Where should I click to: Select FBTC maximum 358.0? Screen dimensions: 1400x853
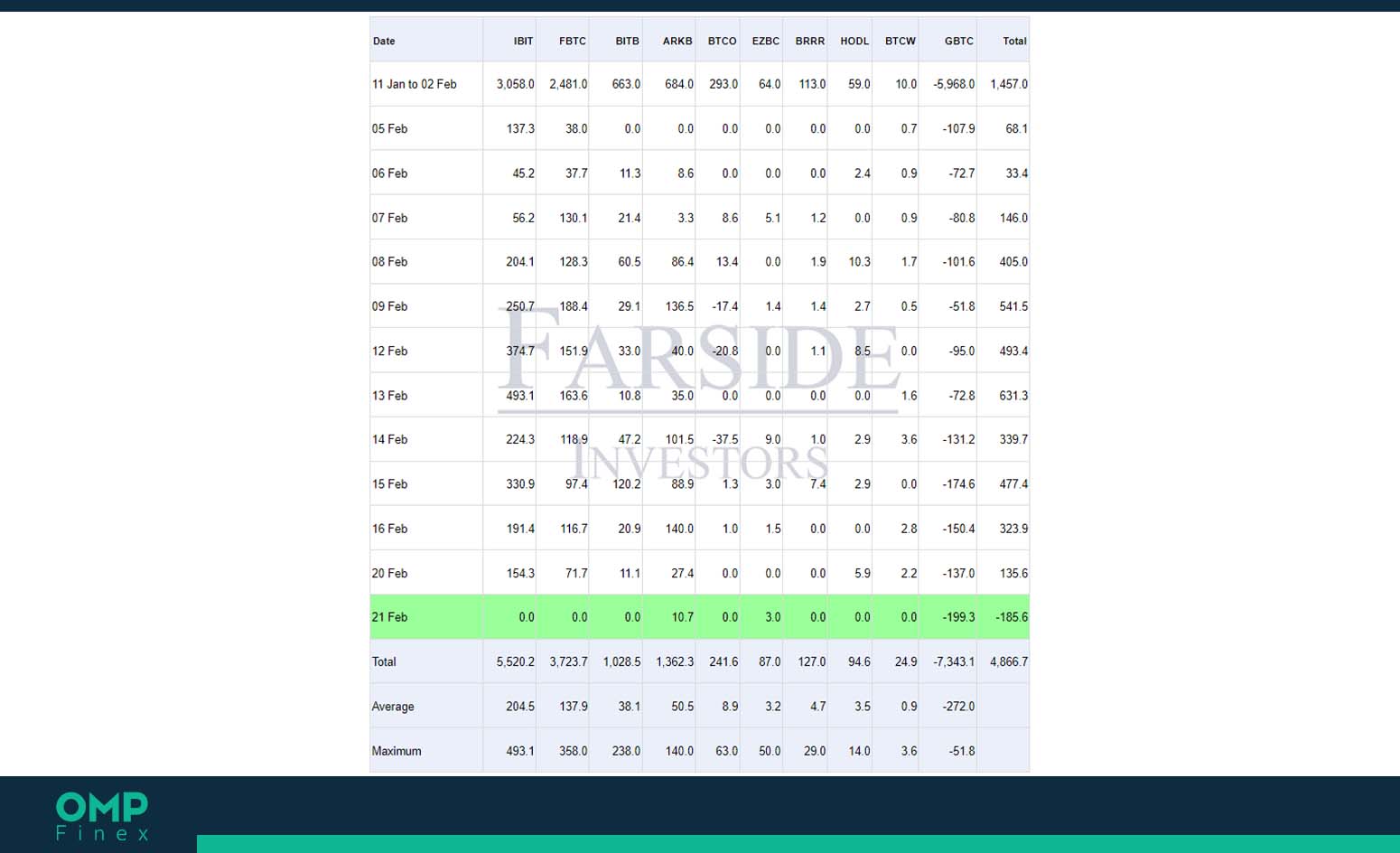point(574,751)
